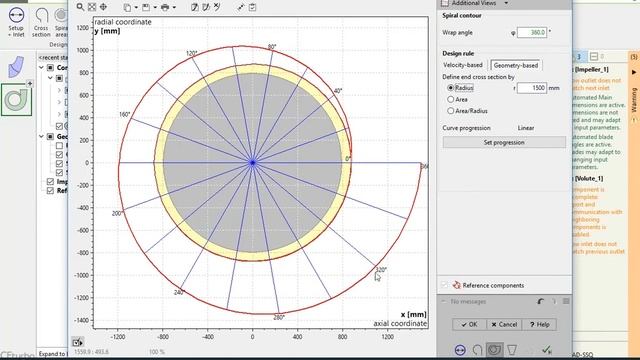This screenshot has width=640, height=360.
Task: Click the Setup + Inlet ribbon icon
Action: coord(16,22)
